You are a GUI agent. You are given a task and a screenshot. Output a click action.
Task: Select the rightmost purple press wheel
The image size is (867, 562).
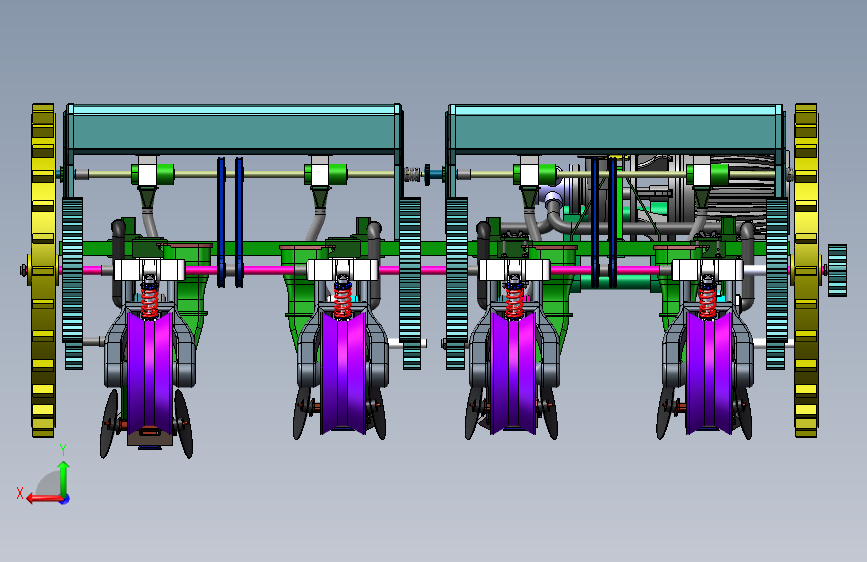coord(709,372)
